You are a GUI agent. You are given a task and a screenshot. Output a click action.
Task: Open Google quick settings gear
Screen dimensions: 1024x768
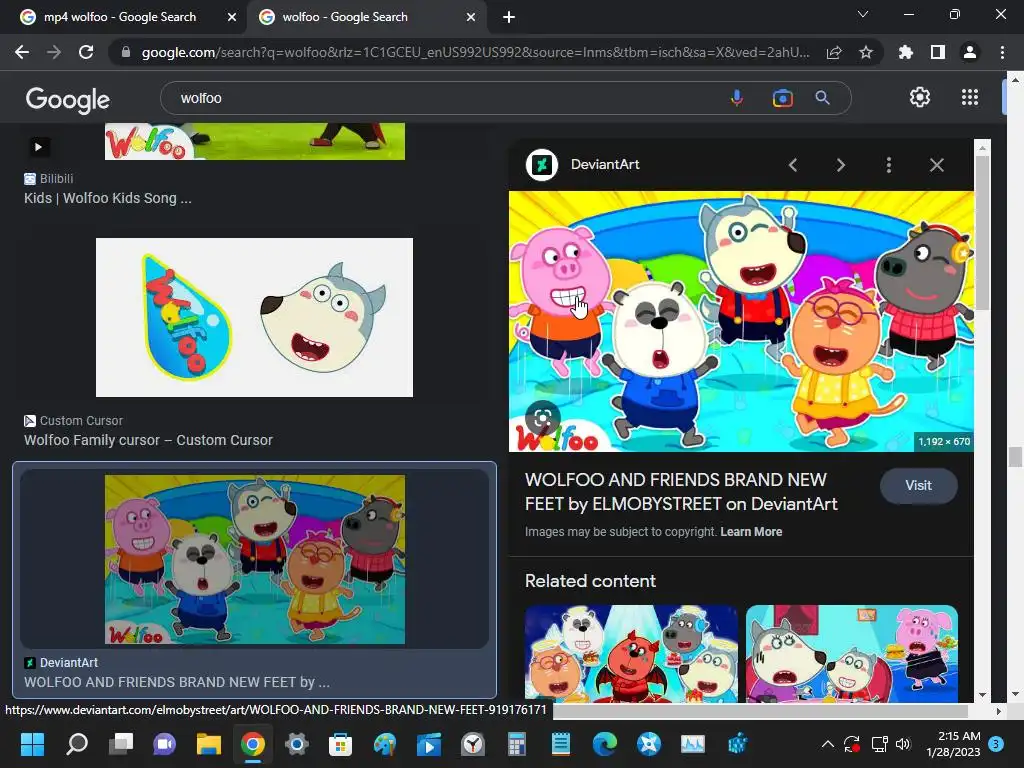(x=920, y=97)
